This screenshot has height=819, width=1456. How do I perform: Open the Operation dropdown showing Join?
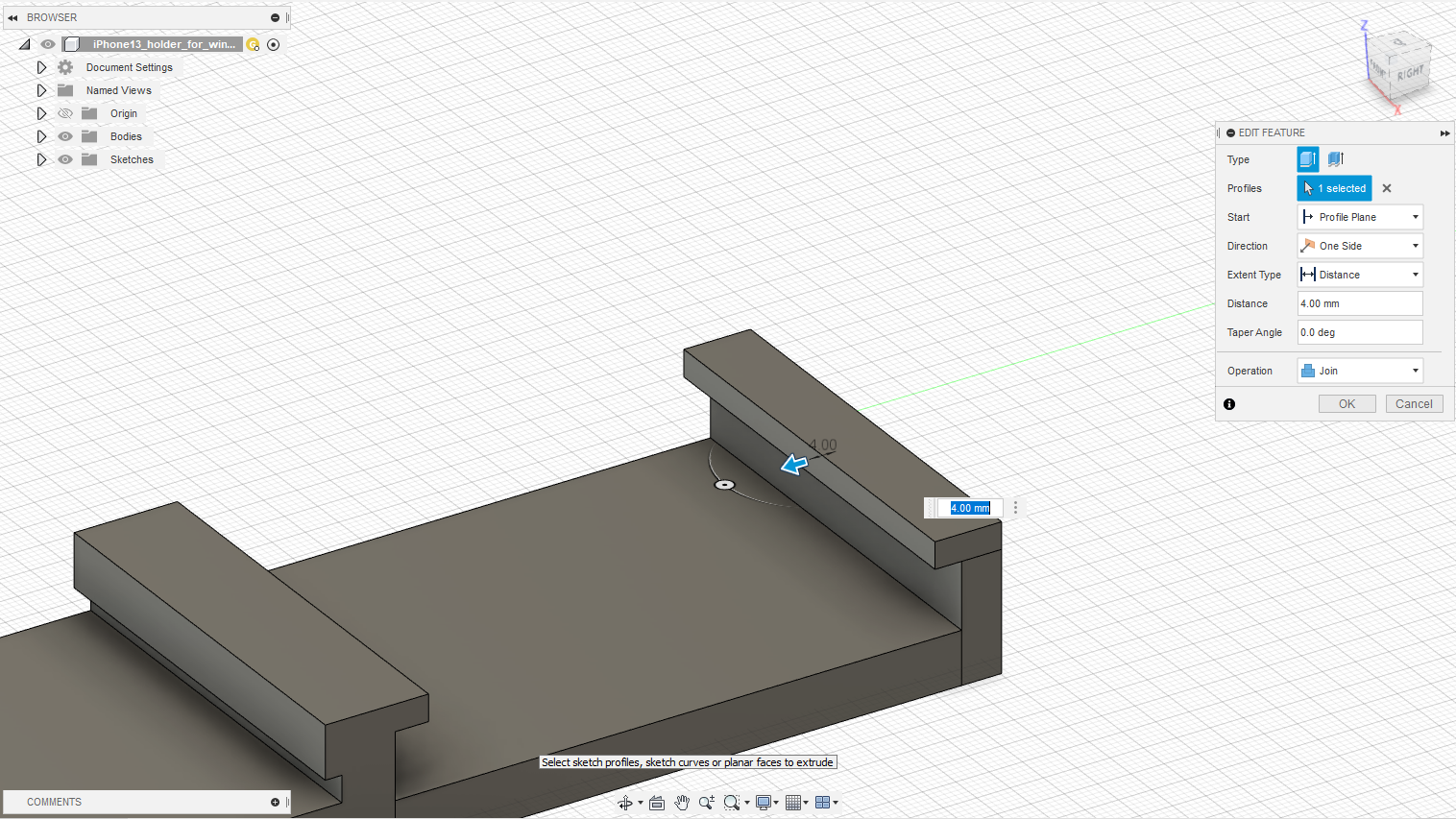point(1360,371)
